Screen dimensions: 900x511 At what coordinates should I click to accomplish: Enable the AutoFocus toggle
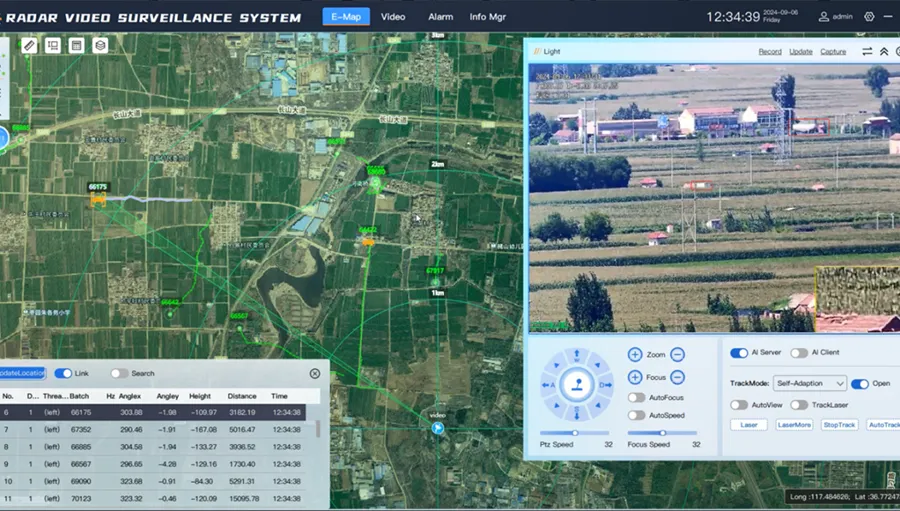tap(636, 398)
